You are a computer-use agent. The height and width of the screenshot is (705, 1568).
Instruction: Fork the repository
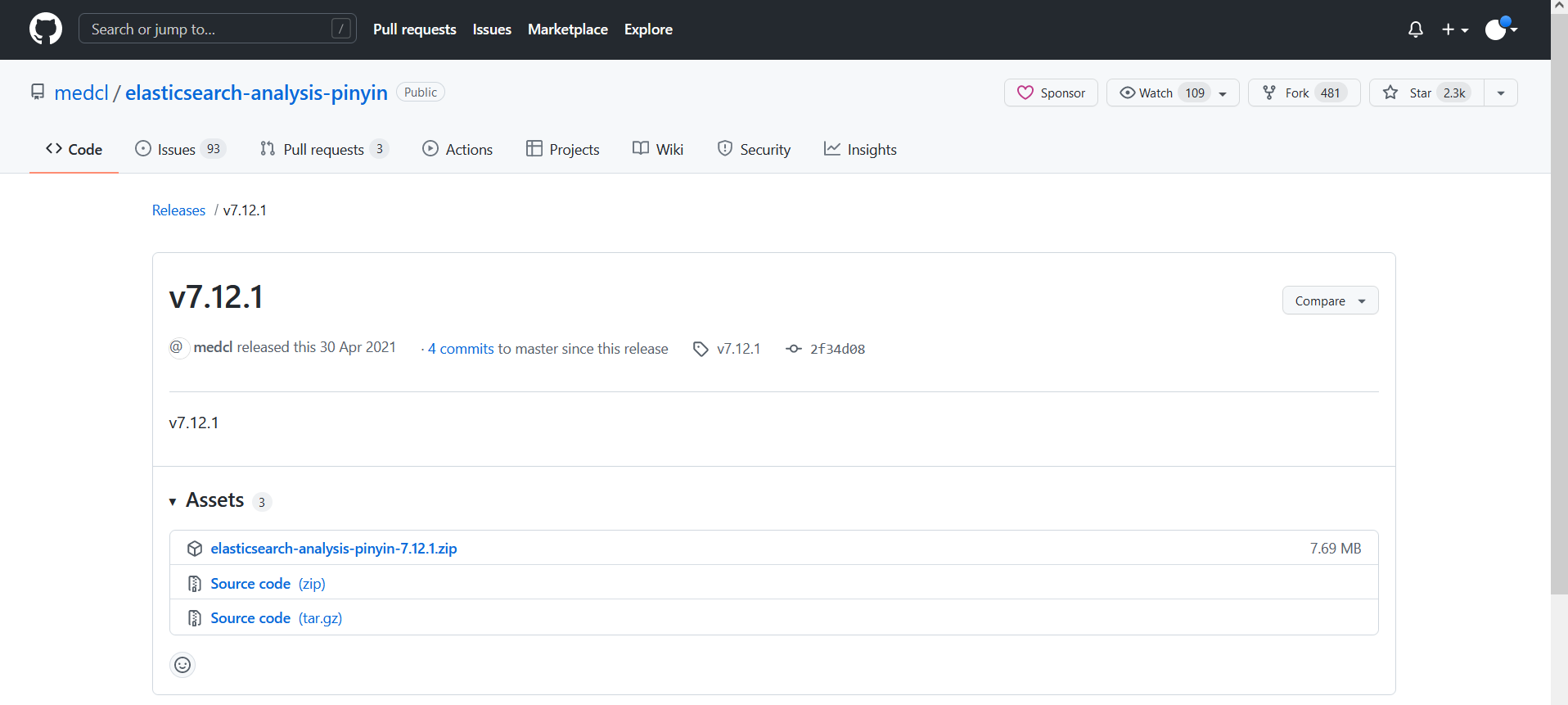coord(1304,93)
